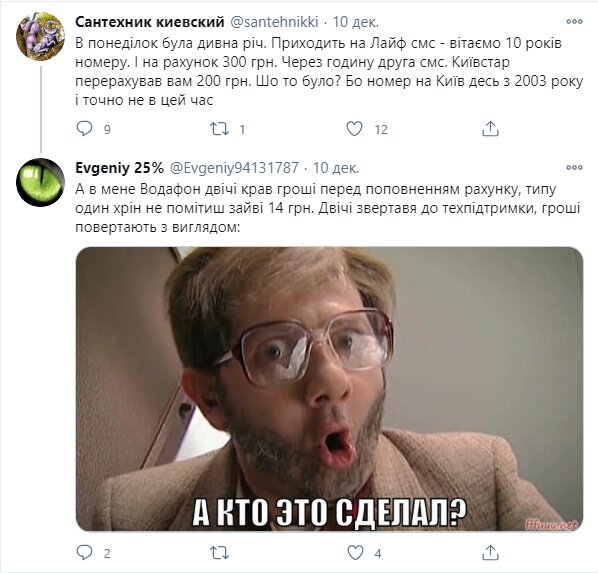Image resolution: width=598 pixels, height=573 pixels.
Task: Share the first tweet via share icon
Action: 490,129
